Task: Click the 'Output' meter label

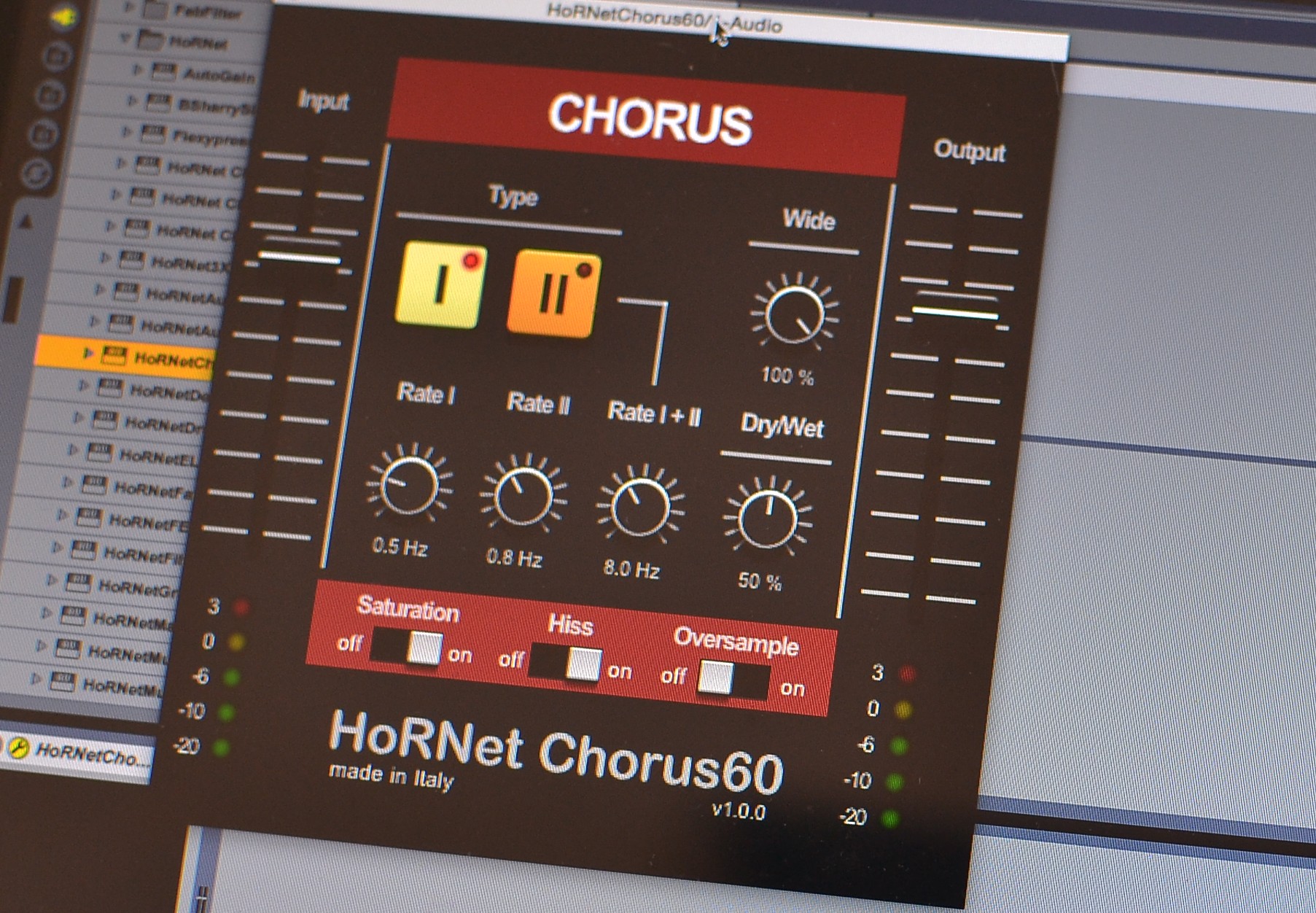Action: coord(970,151)
